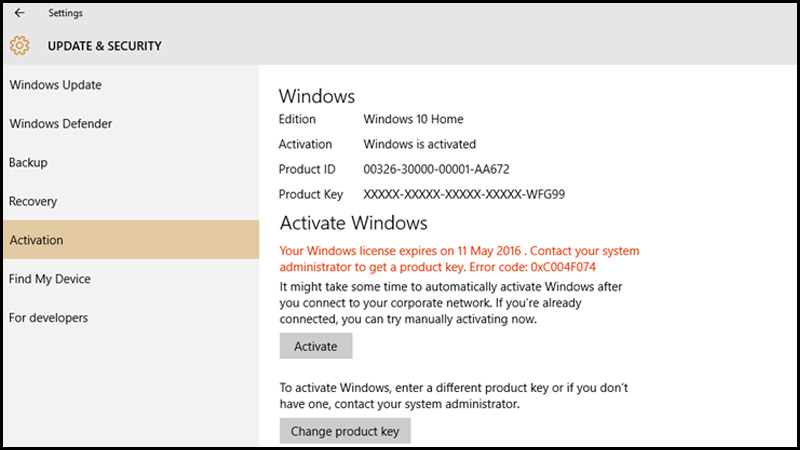Select the Activation sidebar item

coord(131,240)
